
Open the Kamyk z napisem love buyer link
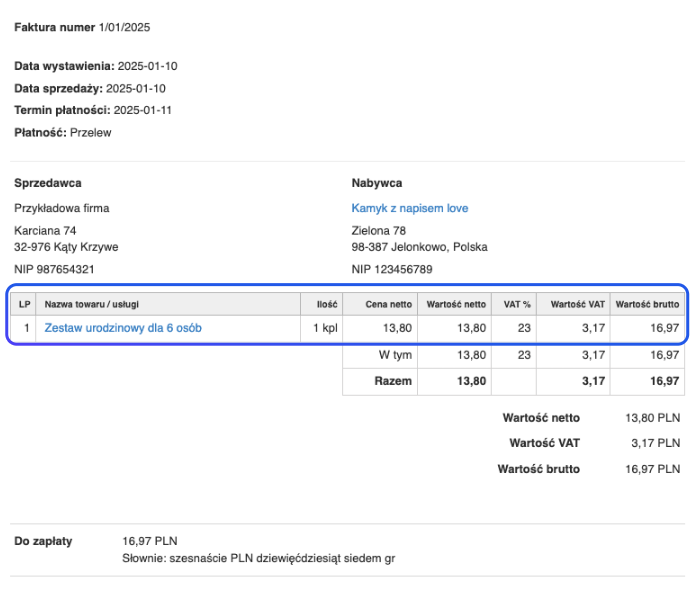pyautogui.click(x=409, y=208)
